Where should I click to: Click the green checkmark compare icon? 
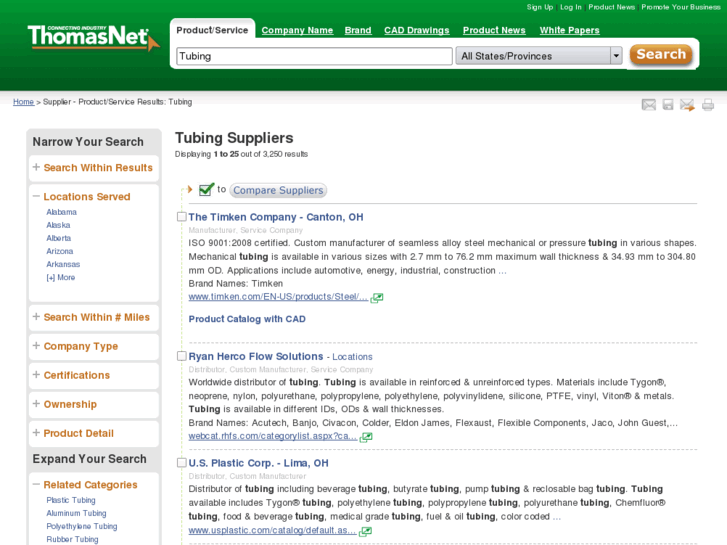click(206, 189)
